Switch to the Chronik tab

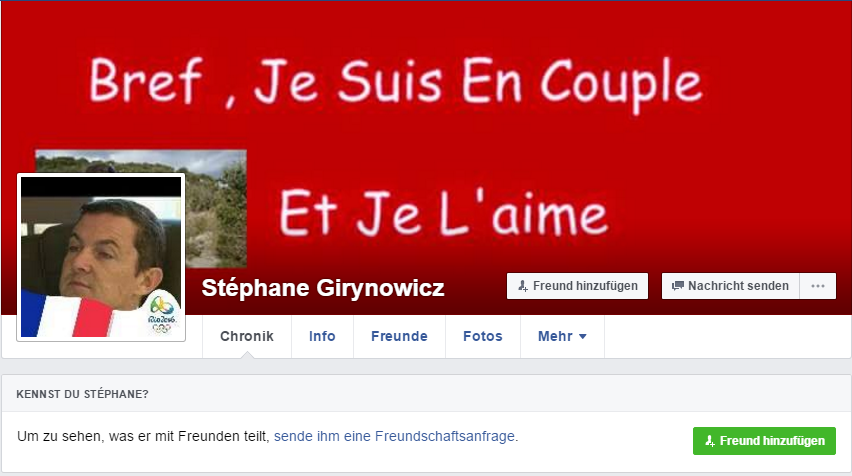pos(247,336)
